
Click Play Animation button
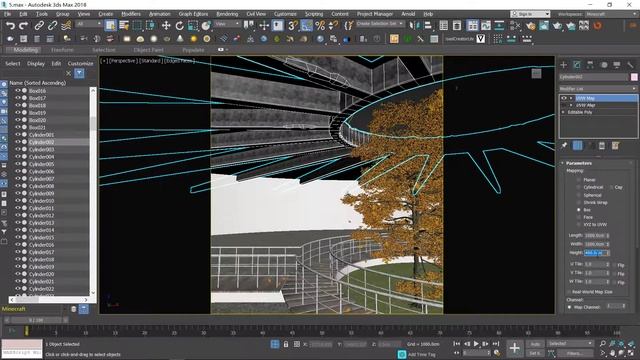click(x=476, y=344)
